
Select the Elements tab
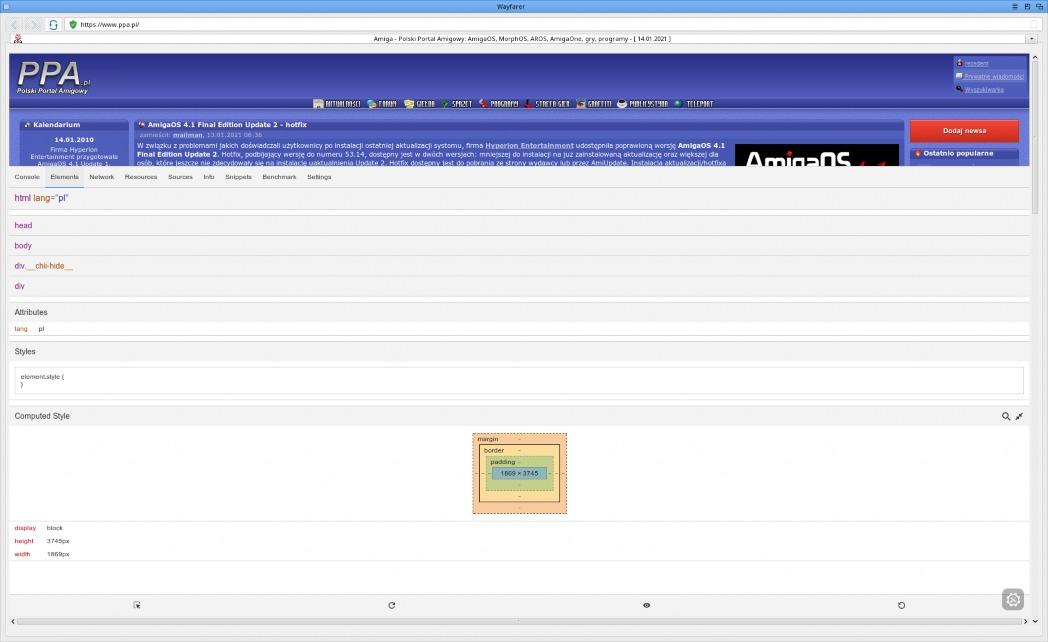(64, 177)
